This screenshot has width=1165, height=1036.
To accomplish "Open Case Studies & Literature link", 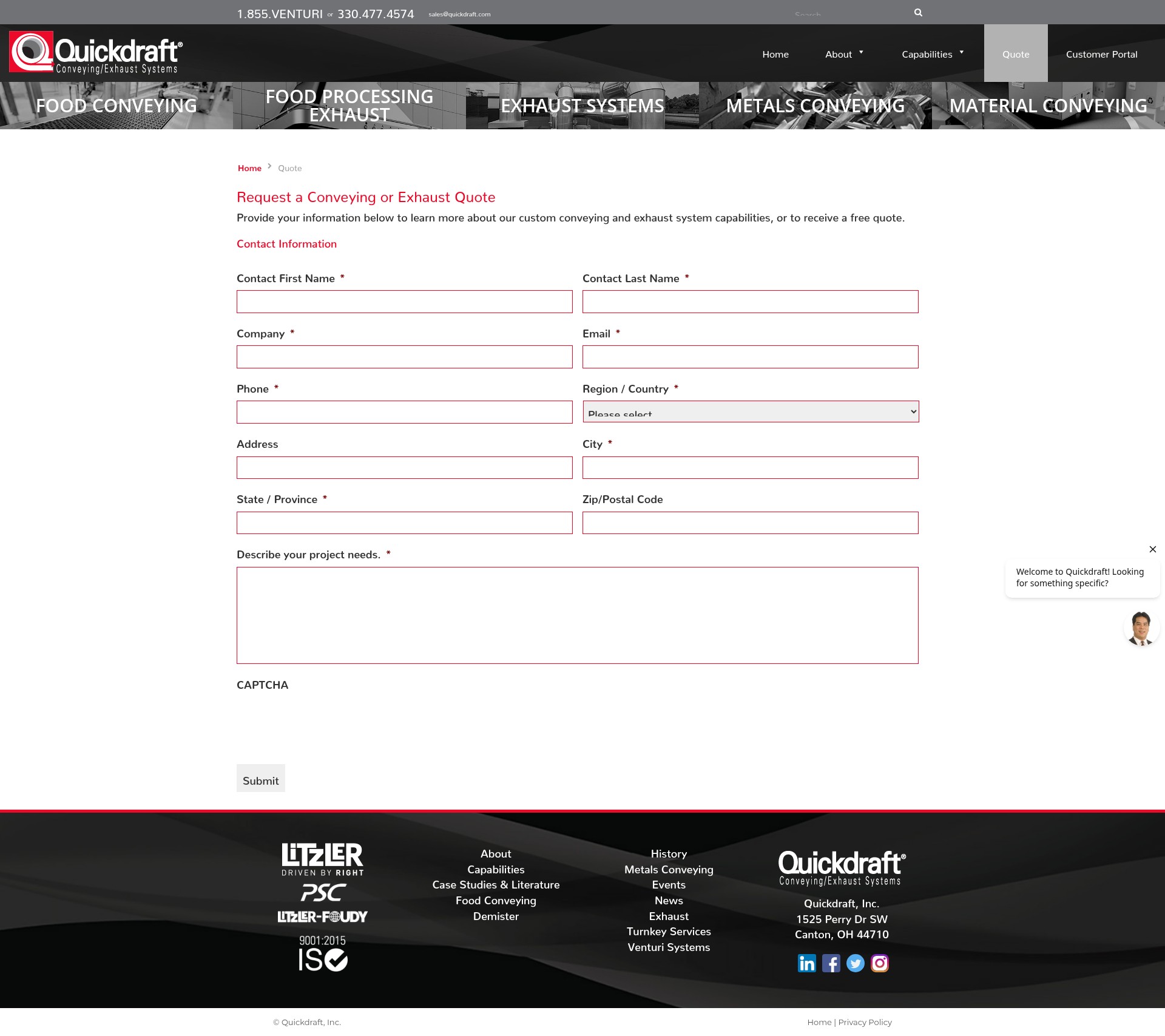I will click(x=496, y=885).
